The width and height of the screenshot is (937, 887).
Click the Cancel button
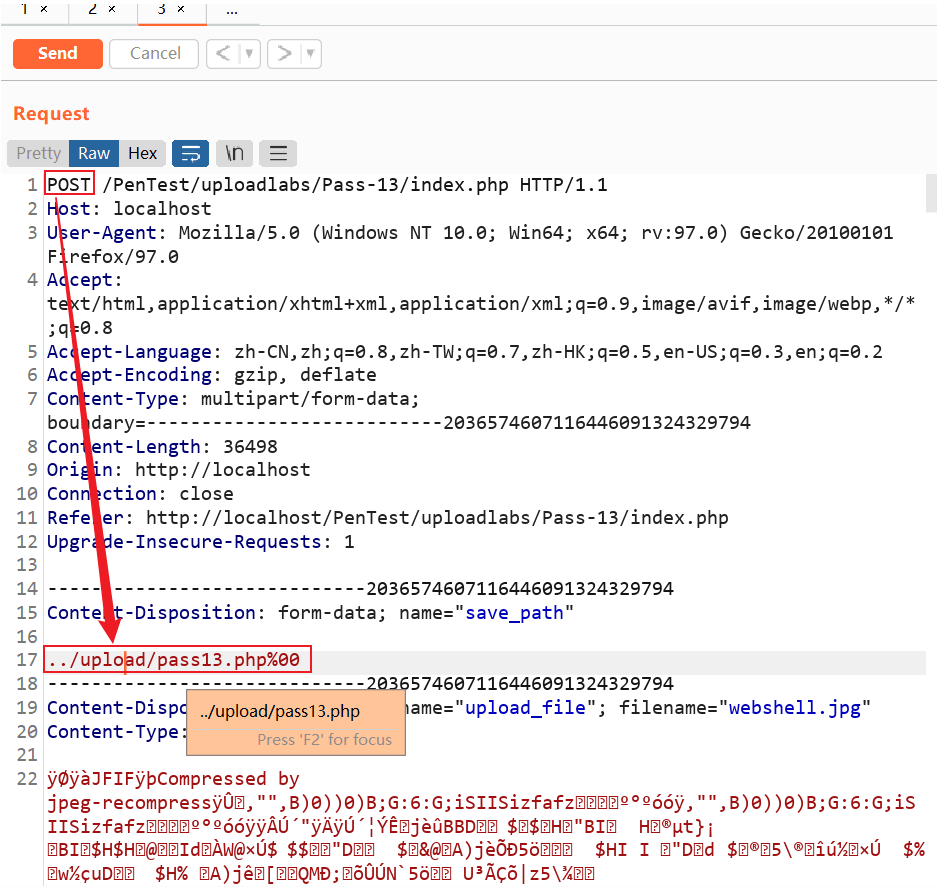[154, 54]
